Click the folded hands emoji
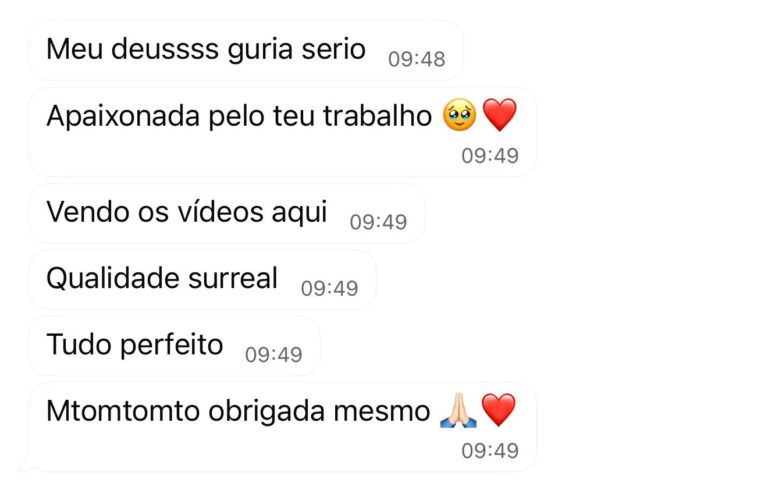Viewport: 768px width, 490px height. tap(458, 410)
